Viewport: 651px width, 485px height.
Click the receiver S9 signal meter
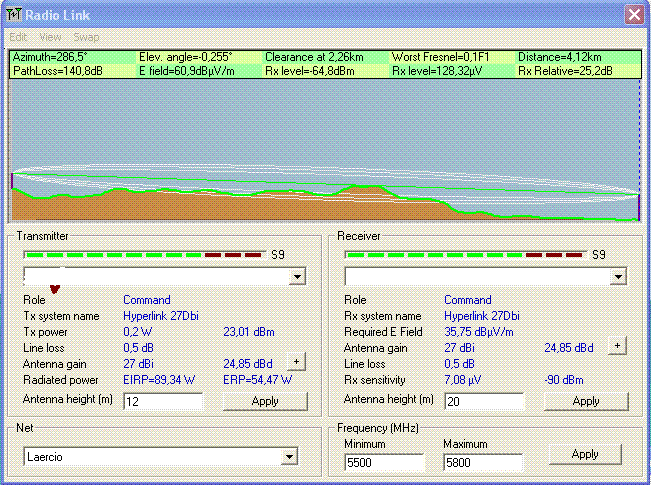tap(467, 255)
